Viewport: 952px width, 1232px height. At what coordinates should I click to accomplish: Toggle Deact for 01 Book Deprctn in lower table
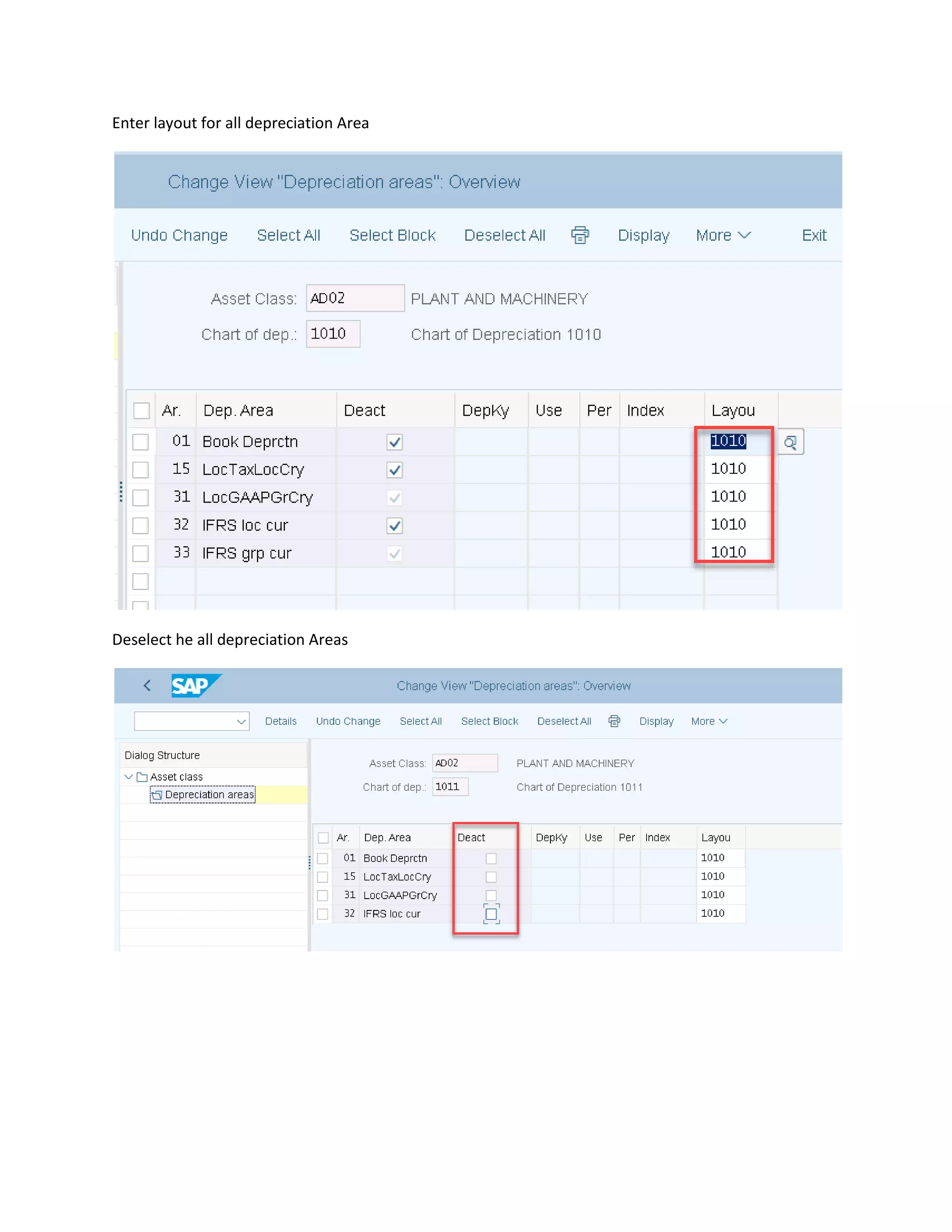coord(491,858)
